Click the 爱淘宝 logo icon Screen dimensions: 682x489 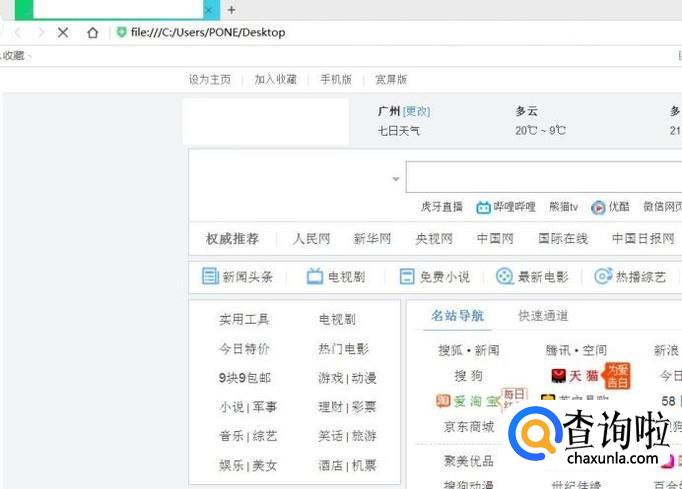point(443,401)
